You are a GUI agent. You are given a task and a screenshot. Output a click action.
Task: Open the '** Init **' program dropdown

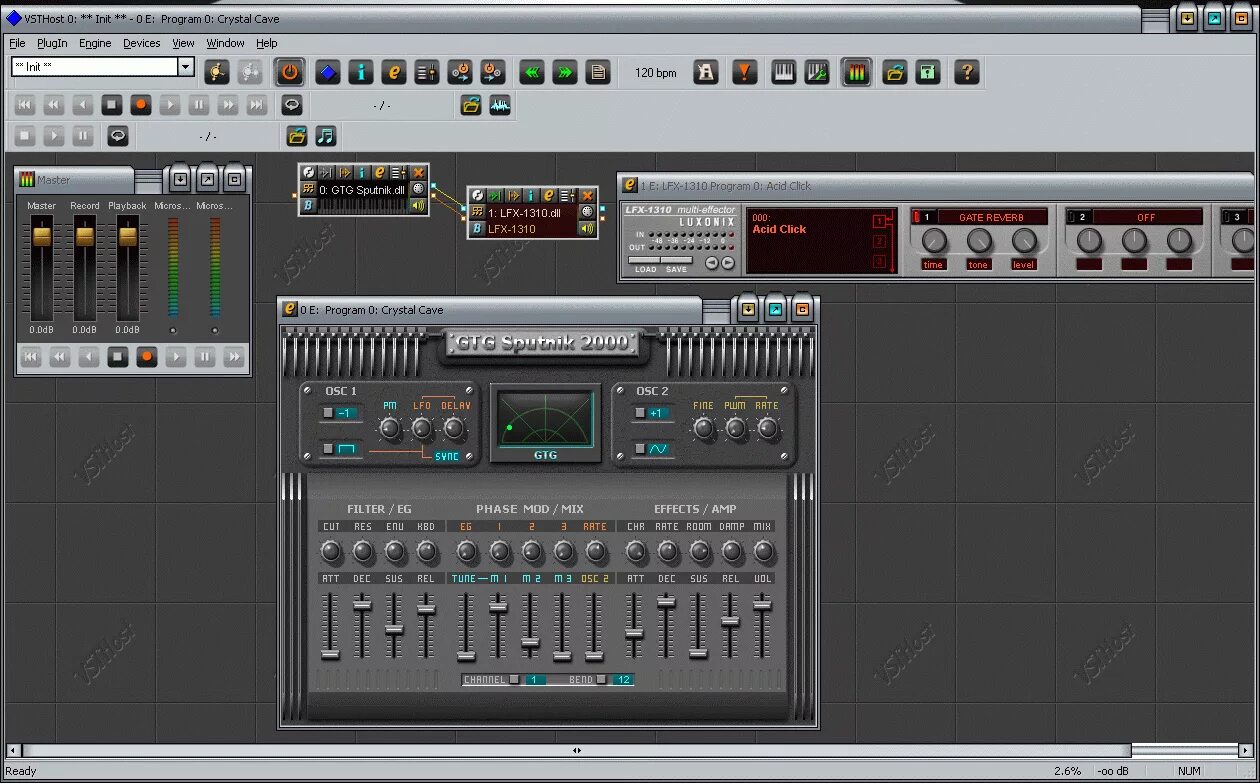tap(185, 67)
